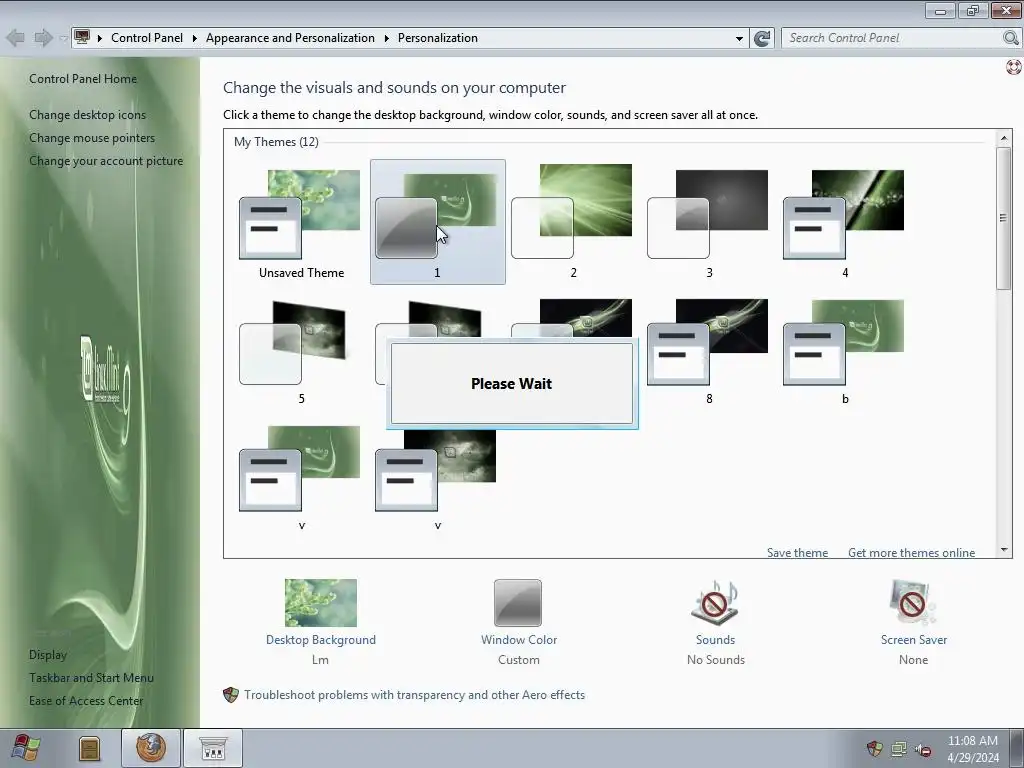Click the search magnifier icon

tap(1010, 38)
